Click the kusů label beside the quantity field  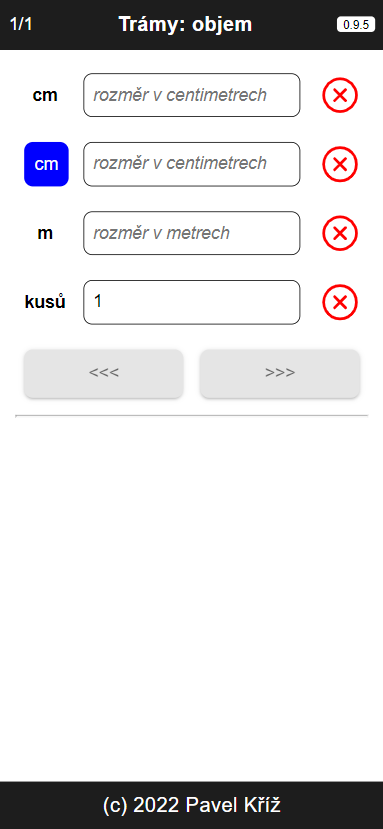click(45, 302)
